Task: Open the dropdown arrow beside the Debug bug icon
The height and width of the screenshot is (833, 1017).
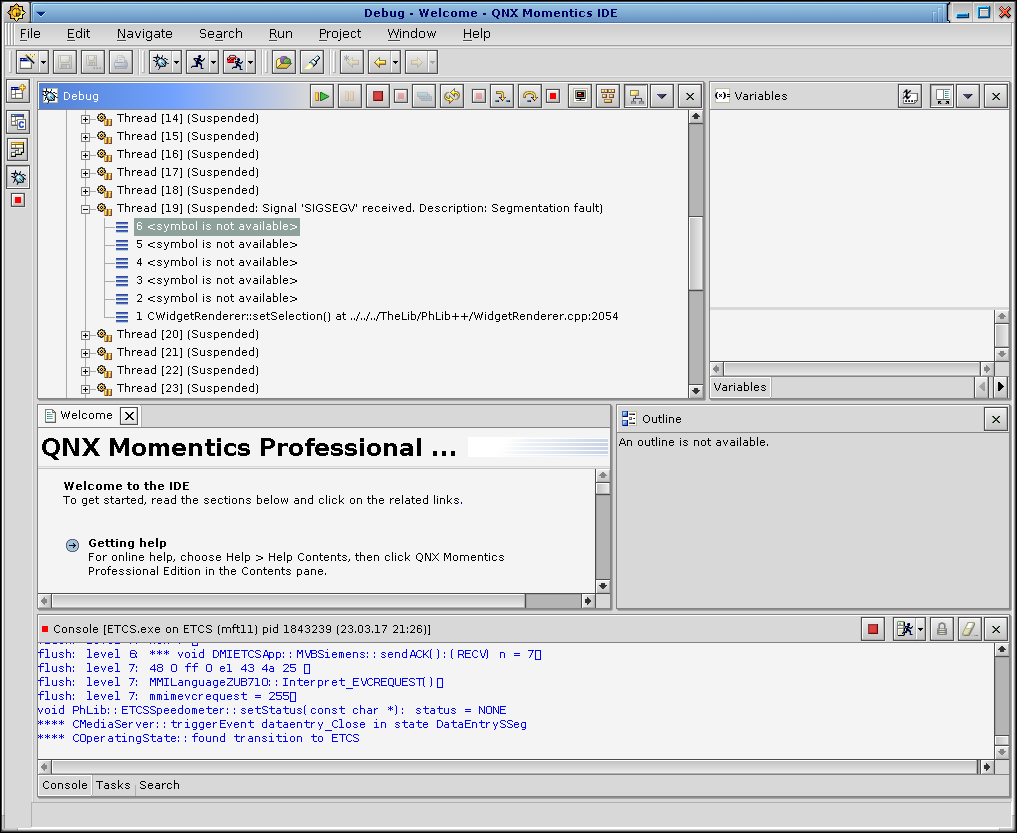Action: click(x=177, y=62)
